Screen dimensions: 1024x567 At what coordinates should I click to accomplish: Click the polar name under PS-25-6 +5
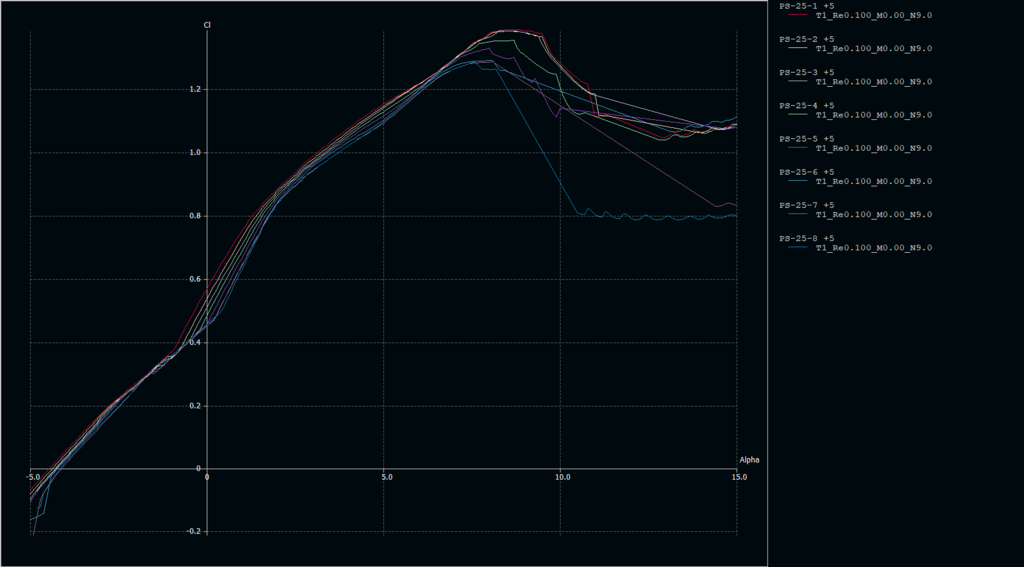click(874, 181)
